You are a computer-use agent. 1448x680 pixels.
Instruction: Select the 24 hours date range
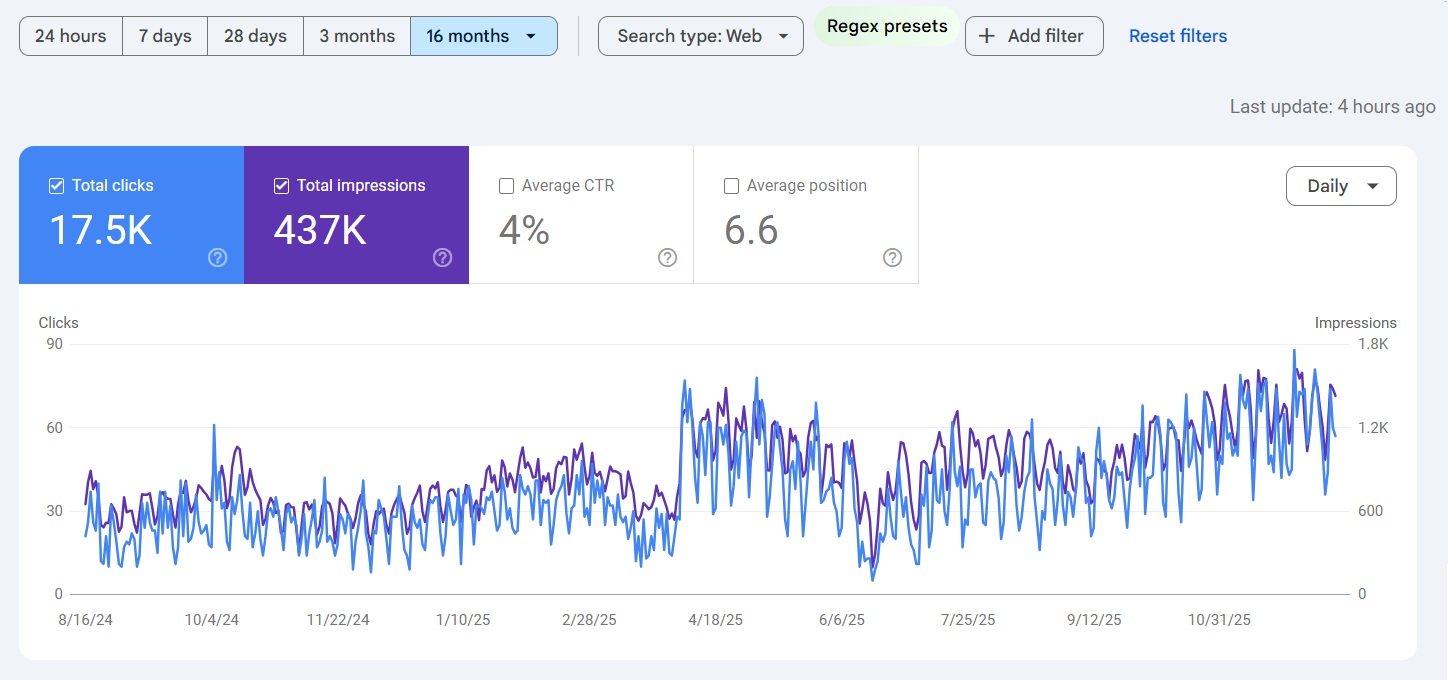(x=71, y=36)
